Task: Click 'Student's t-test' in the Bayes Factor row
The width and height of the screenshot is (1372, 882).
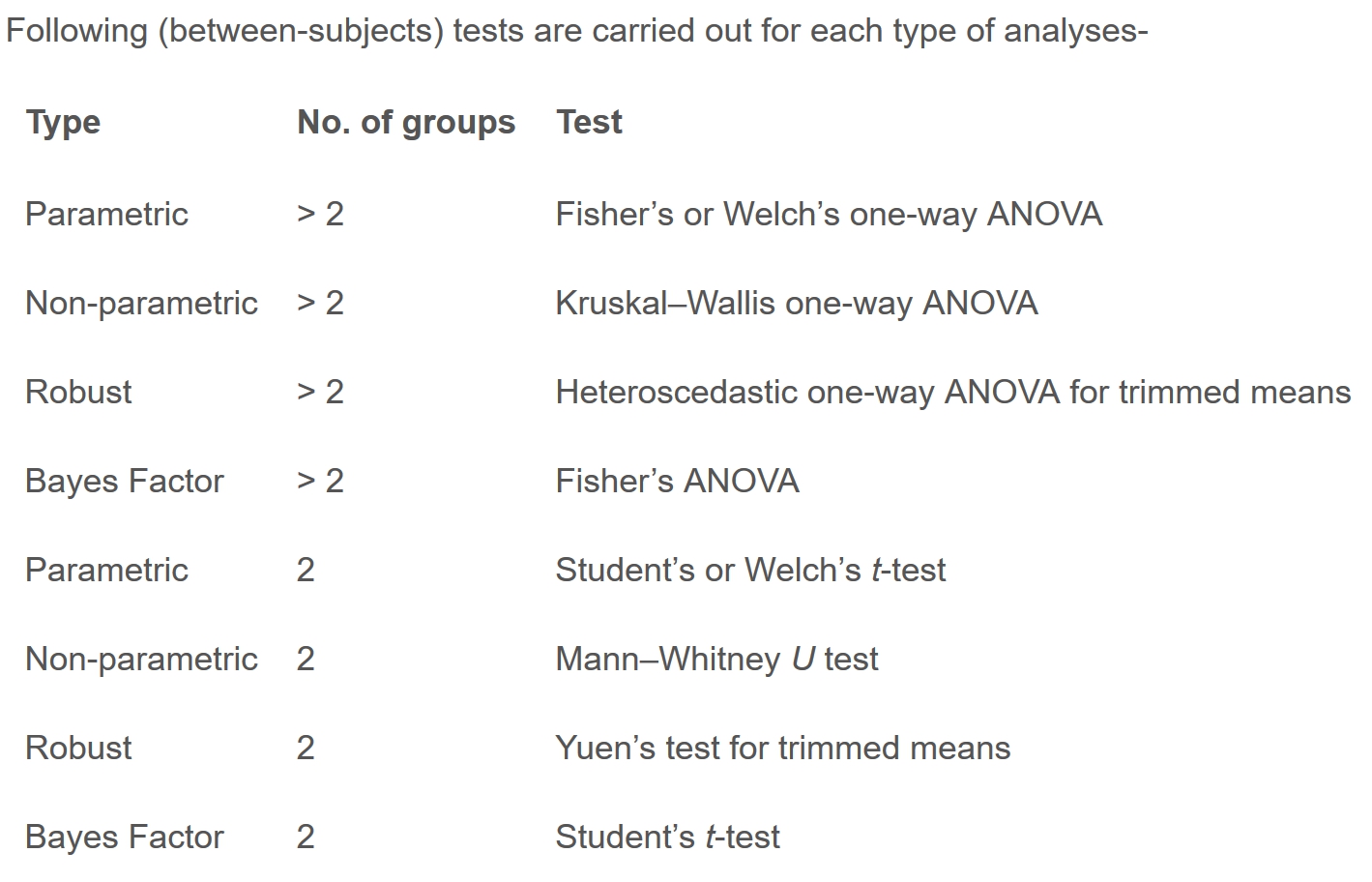Action: pyautogui.click(x=667, y=837)
